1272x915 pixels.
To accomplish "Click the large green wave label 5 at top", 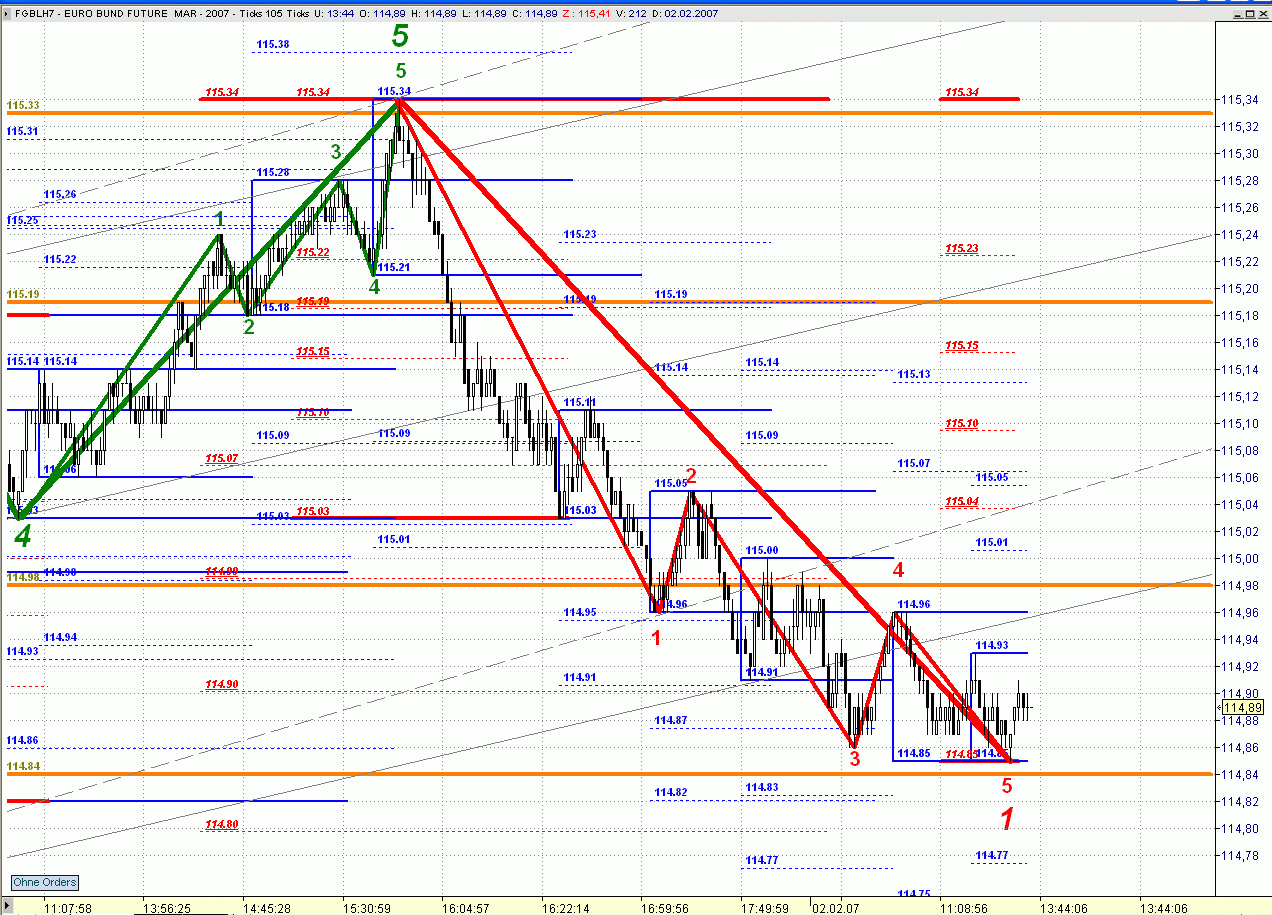I will pos(400,37).
